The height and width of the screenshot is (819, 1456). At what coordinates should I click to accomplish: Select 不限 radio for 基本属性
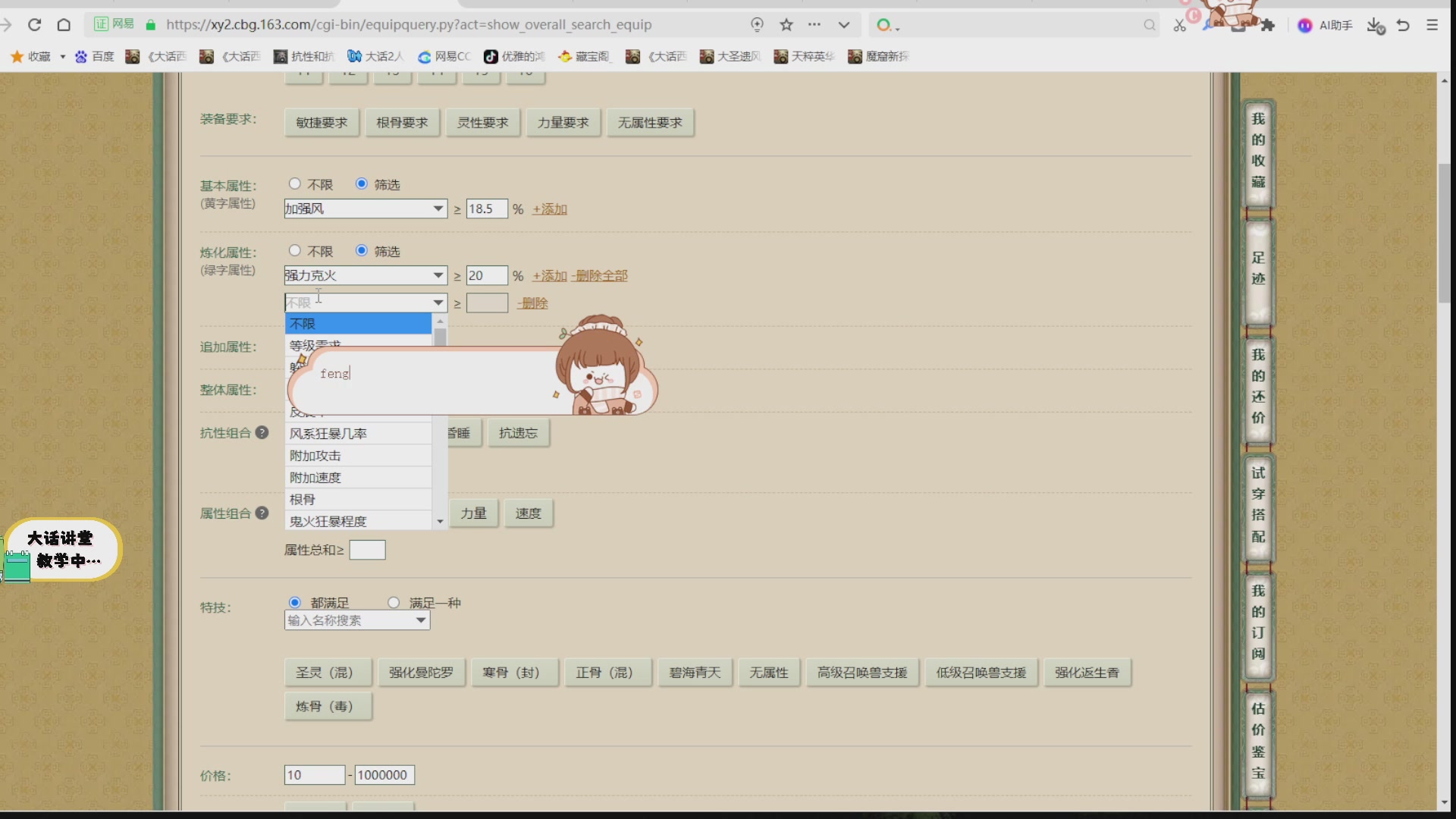295,184
